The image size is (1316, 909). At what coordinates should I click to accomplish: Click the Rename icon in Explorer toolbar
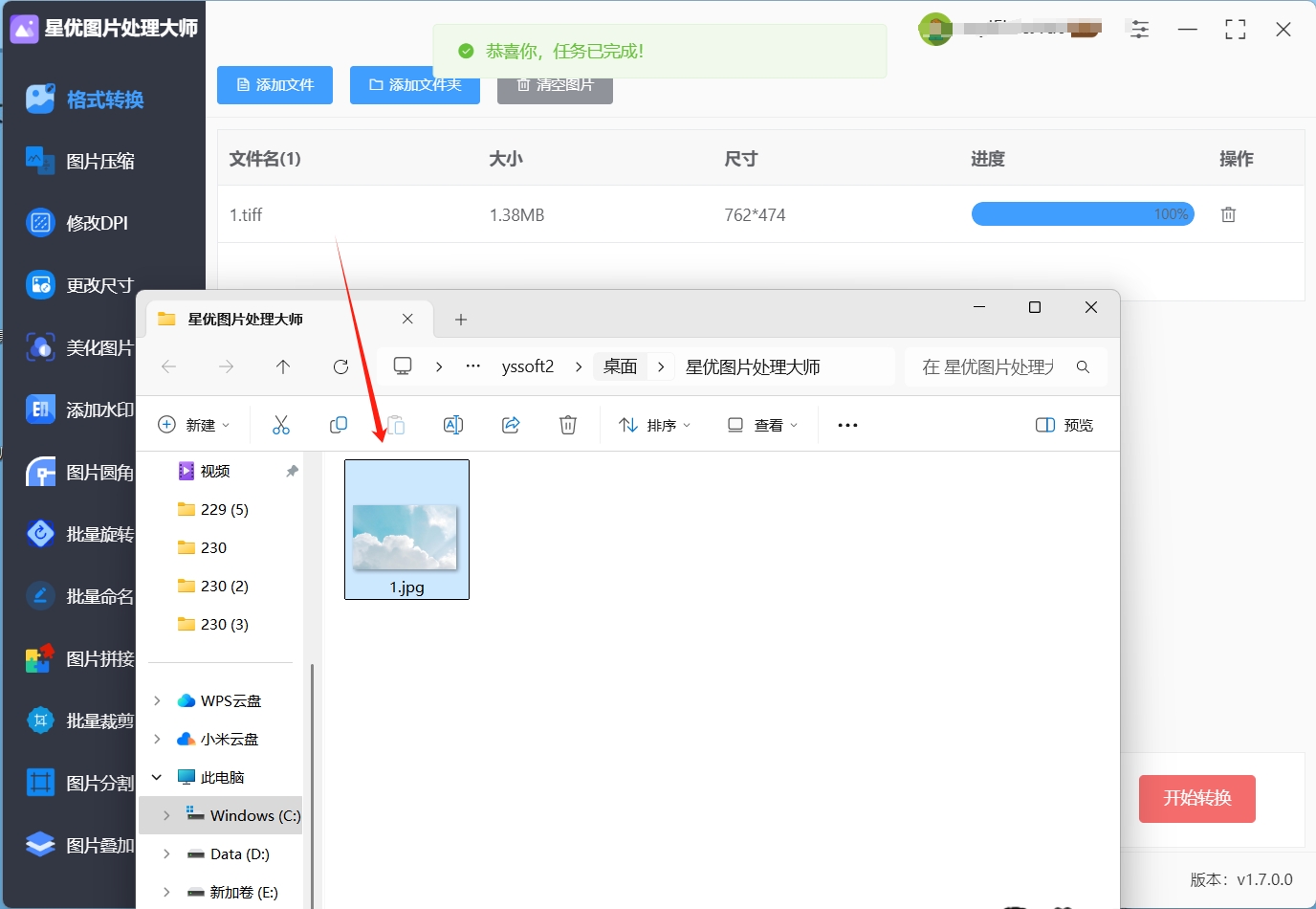(x=453, y=425)
